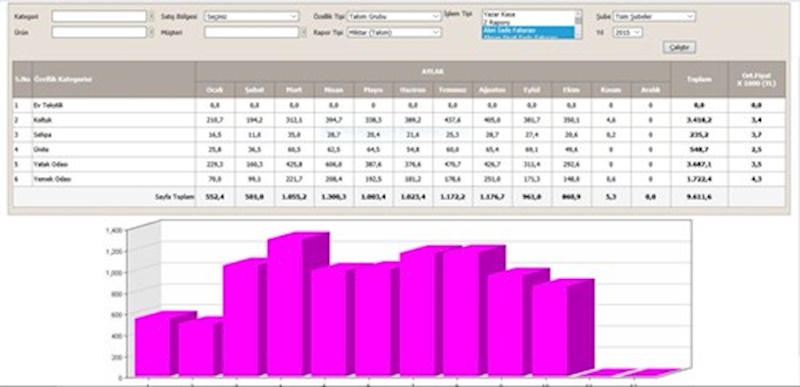Focus the Ürün input field
The height and width of the screenshot is (387, 800).
[x=99, y=33]
